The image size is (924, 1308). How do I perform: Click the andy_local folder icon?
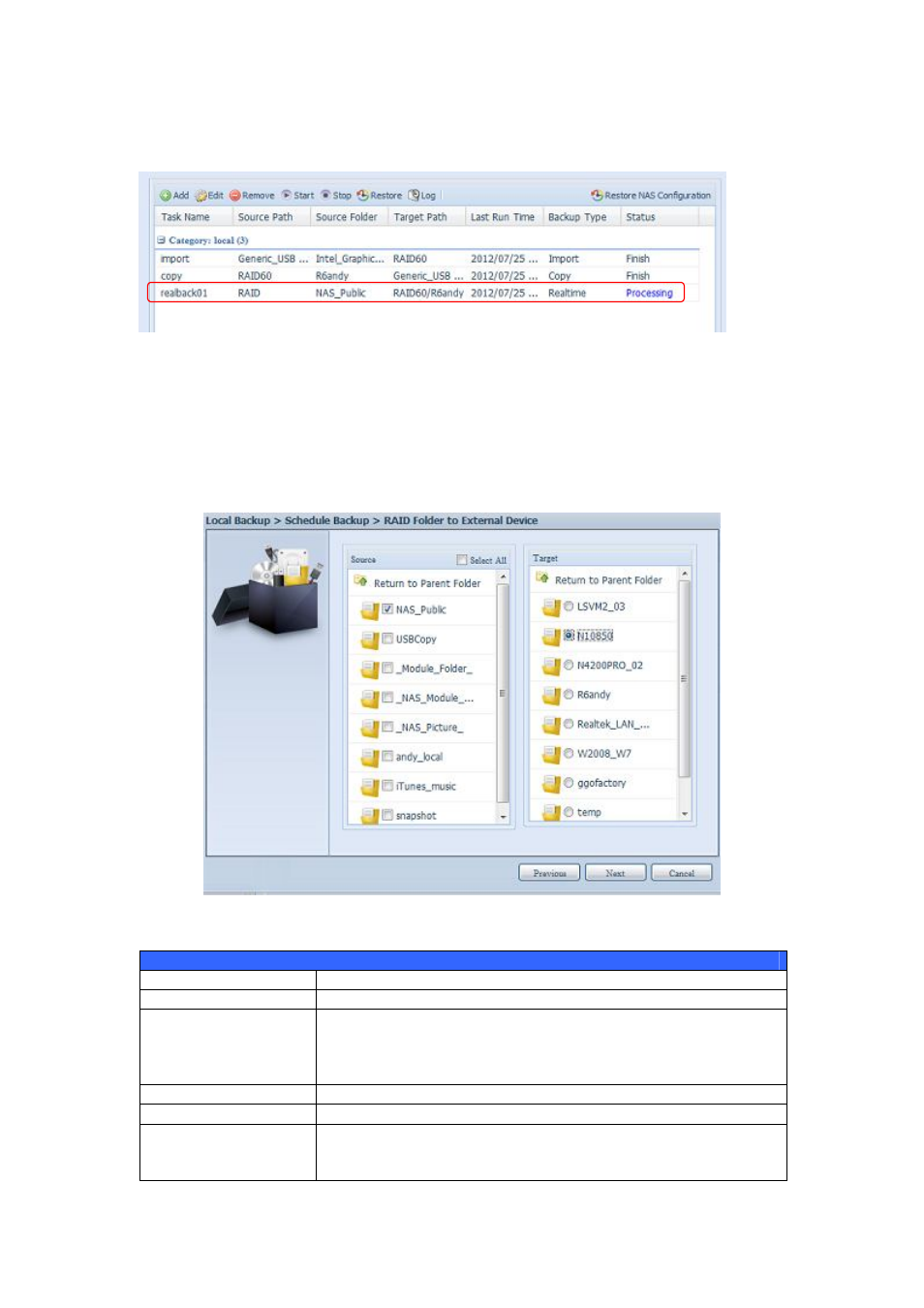tap(369, 758)
